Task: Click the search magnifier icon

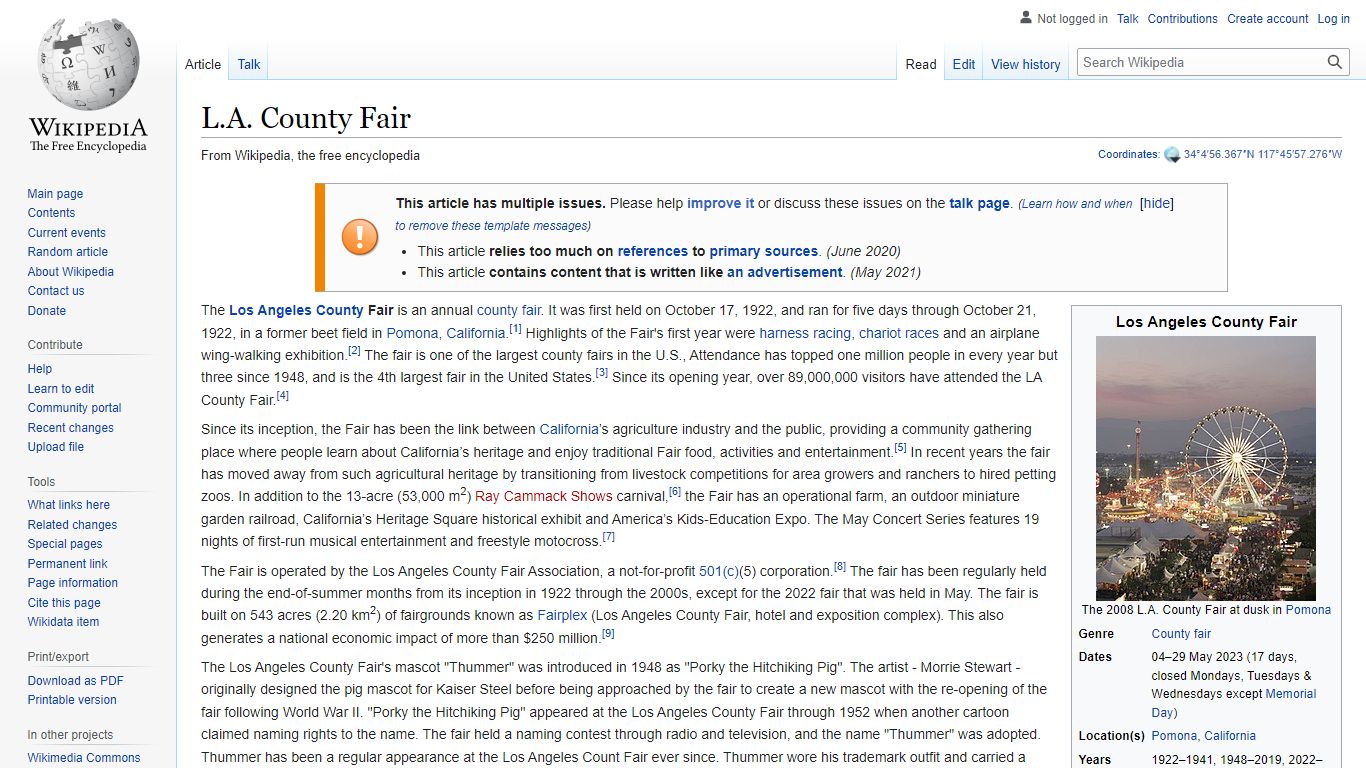Action: click(1335, 62)
